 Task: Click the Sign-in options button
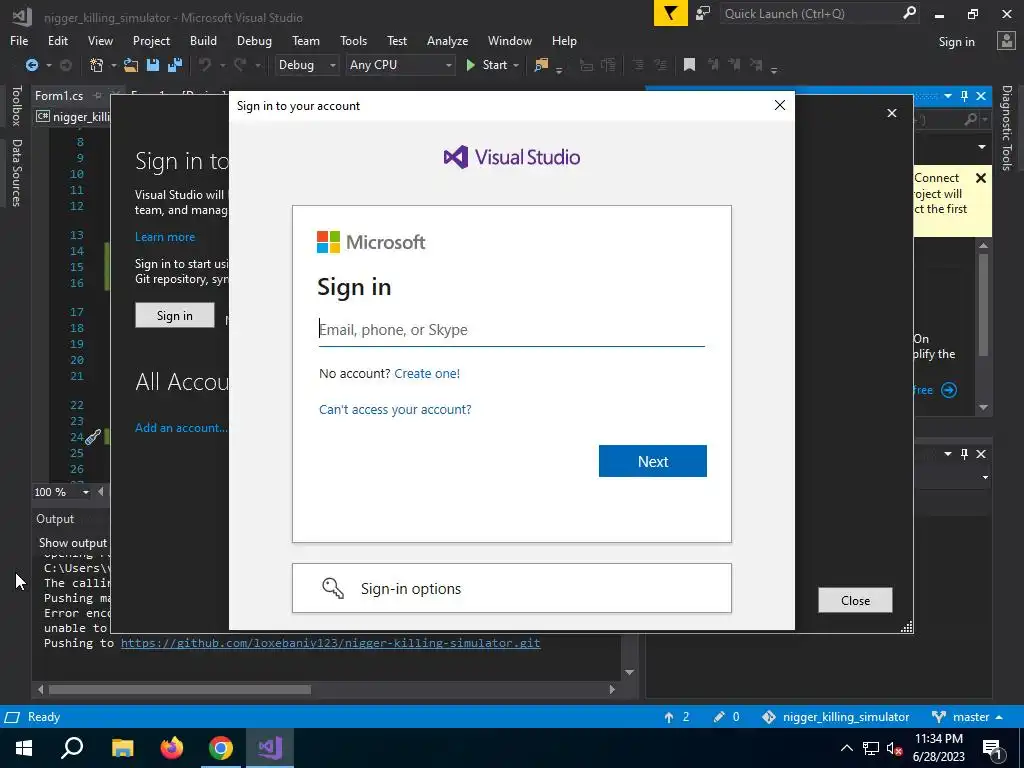tap(511, 588)
